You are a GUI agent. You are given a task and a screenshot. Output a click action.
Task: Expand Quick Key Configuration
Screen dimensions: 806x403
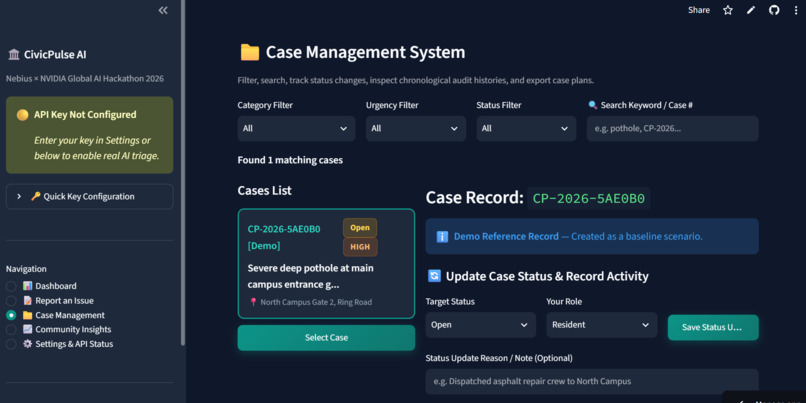pyautogui.click(x=89, y=196)
